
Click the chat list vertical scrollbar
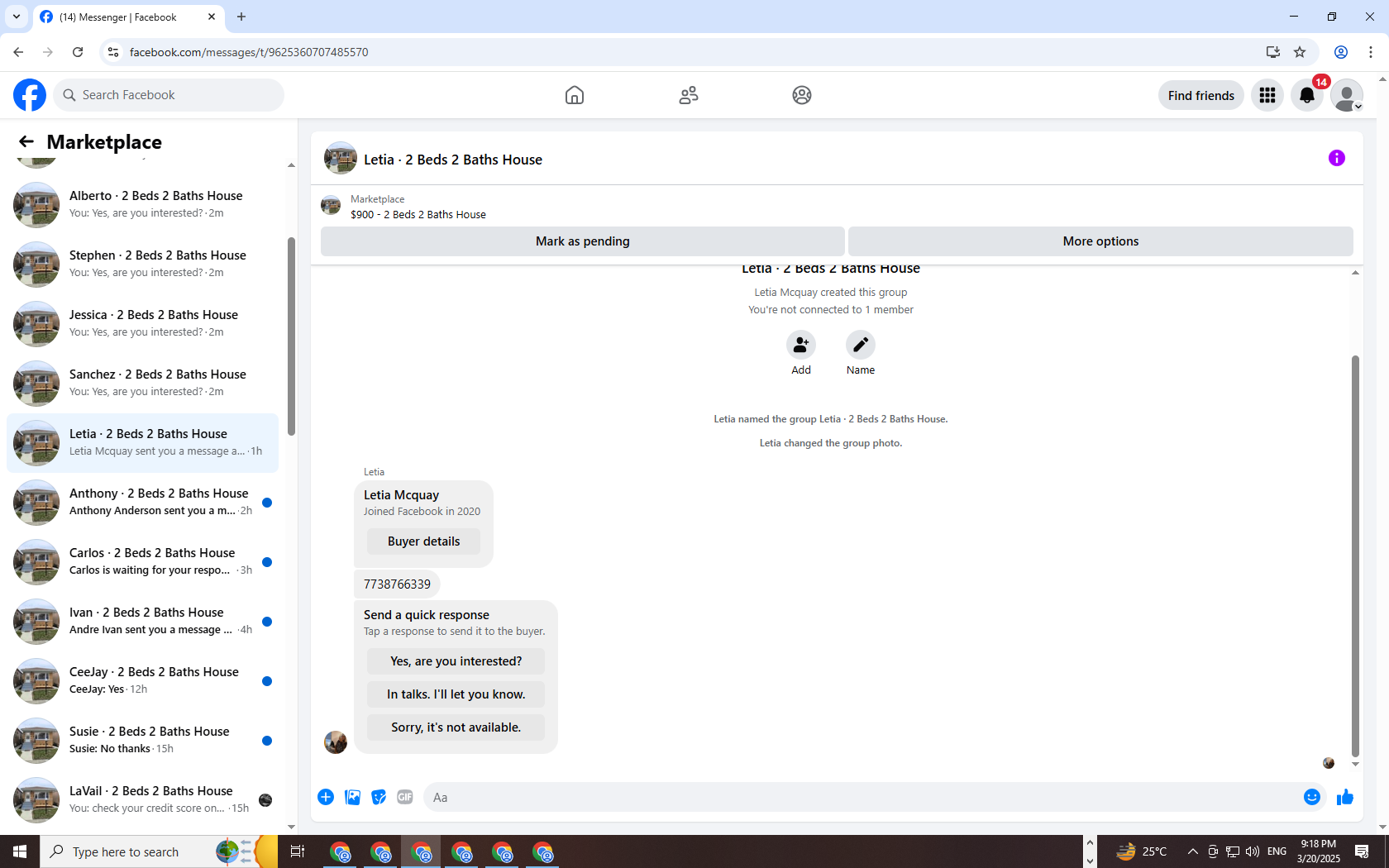tap(291, 336)
